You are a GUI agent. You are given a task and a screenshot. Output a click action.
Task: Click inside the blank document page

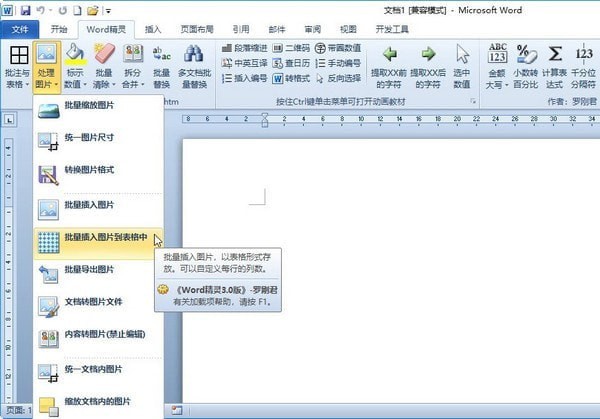point(391,271)
